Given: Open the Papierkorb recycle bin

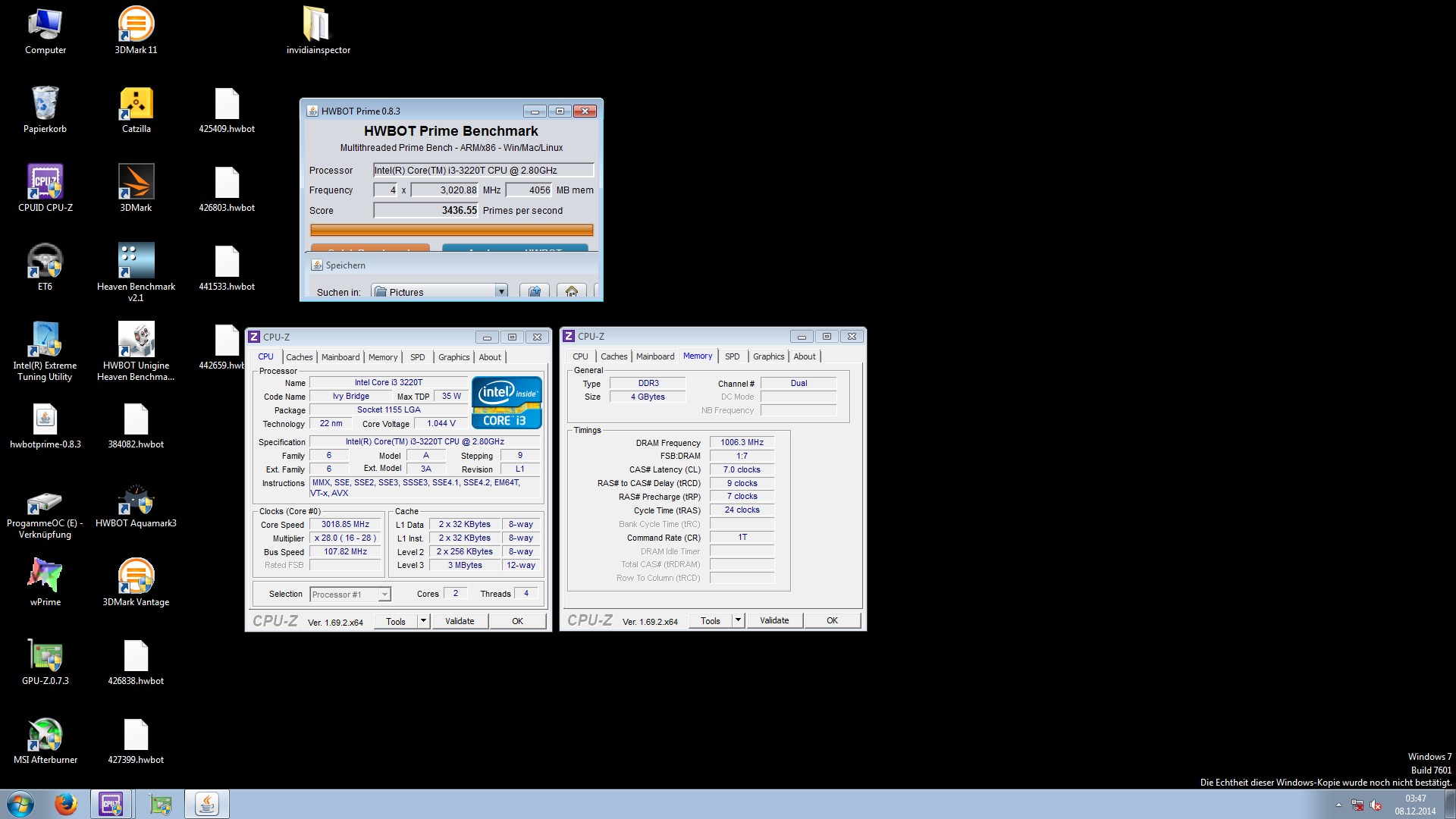Looking at the screenshot, I should [45, 109].
